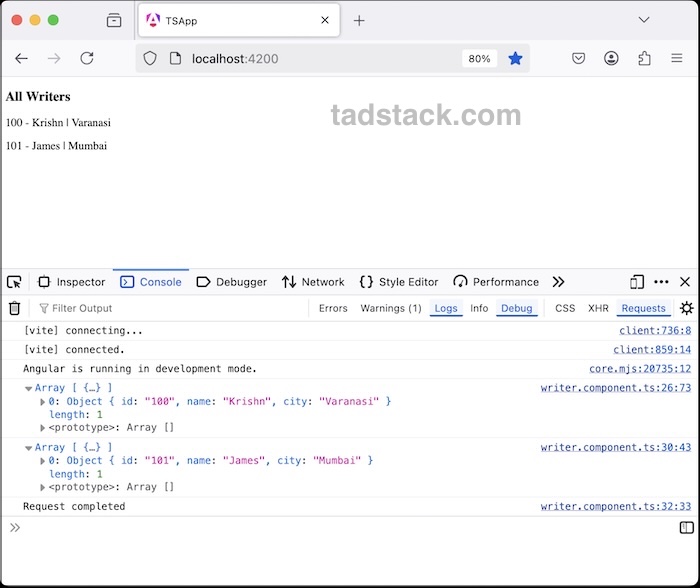The image size is (700, 588).
Task: Click the shield tracking protection icon
Action: coord(150,58)
